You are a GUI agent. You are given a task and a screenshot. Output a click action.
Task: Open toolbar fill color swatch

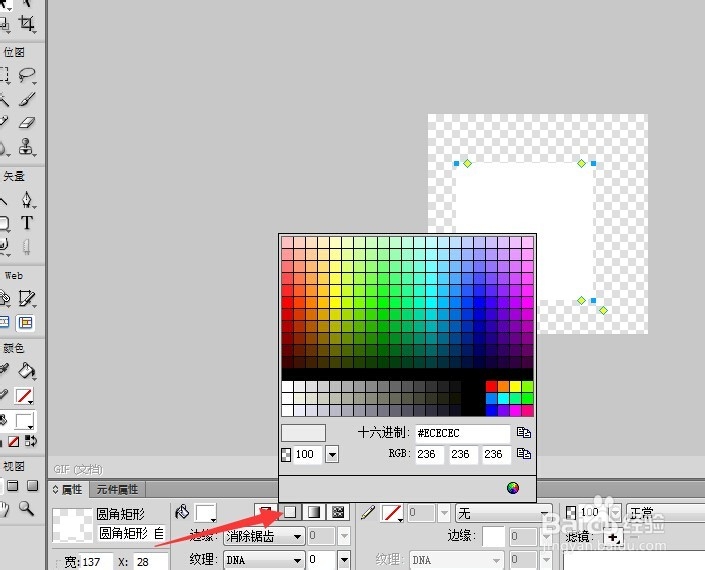coord(24,422)
